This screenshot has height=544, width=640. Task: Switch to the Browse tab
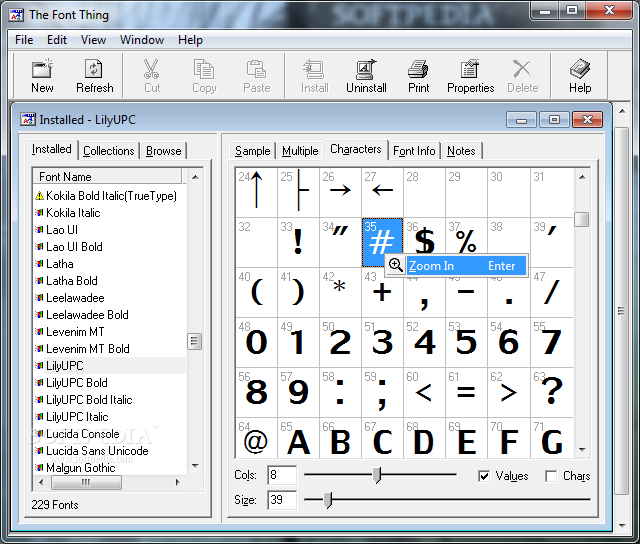(x=163, y=151)
